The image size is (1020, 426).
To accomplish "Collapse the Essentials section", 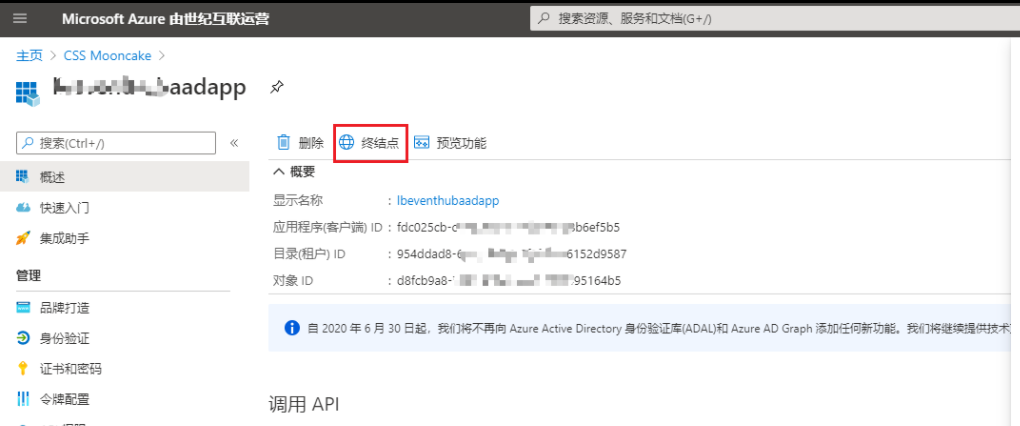I will coord(279,172).
